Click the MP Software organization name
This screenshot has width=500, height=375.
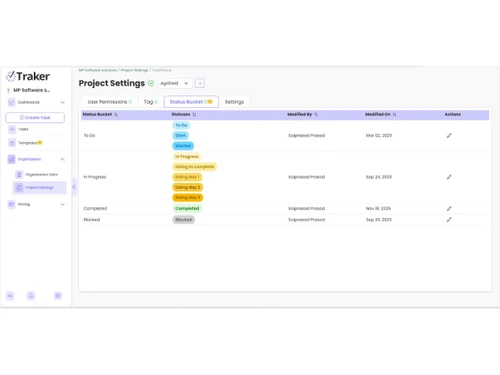point(31,90)
